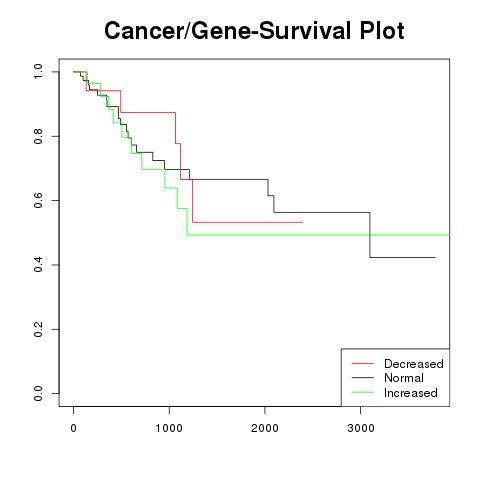The width and height of the screenshot is (480, 480).
Task: Click the 0.2 y-axis tick label
Action: [38, 329]
